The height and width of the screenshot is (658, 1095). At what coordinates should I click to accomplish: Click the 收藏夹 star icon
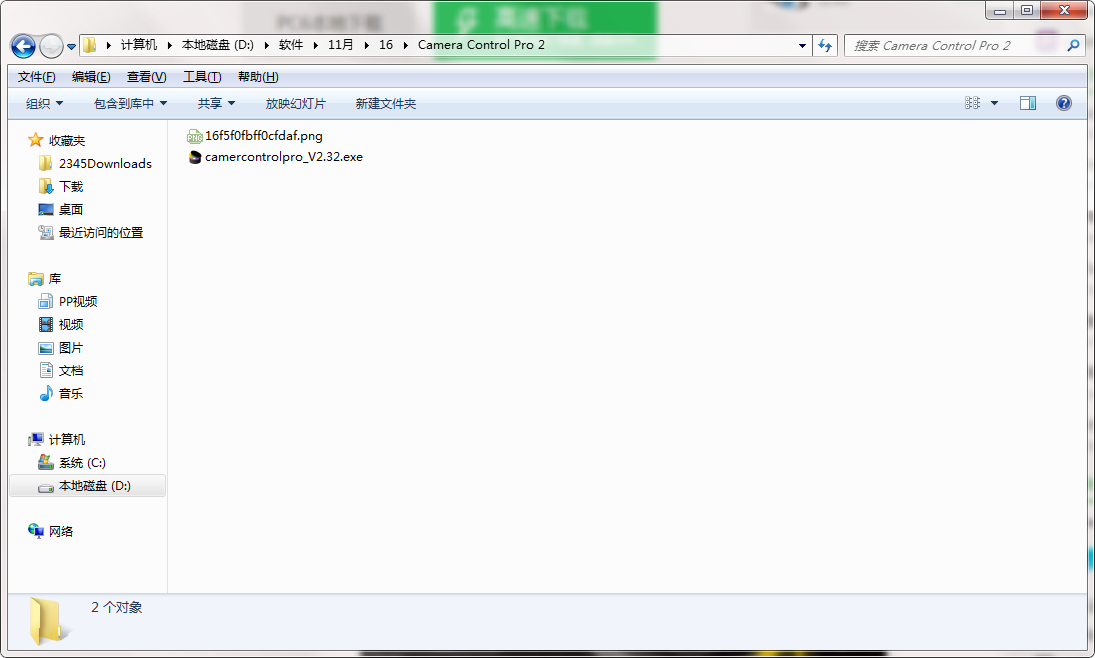pos(36,140)
